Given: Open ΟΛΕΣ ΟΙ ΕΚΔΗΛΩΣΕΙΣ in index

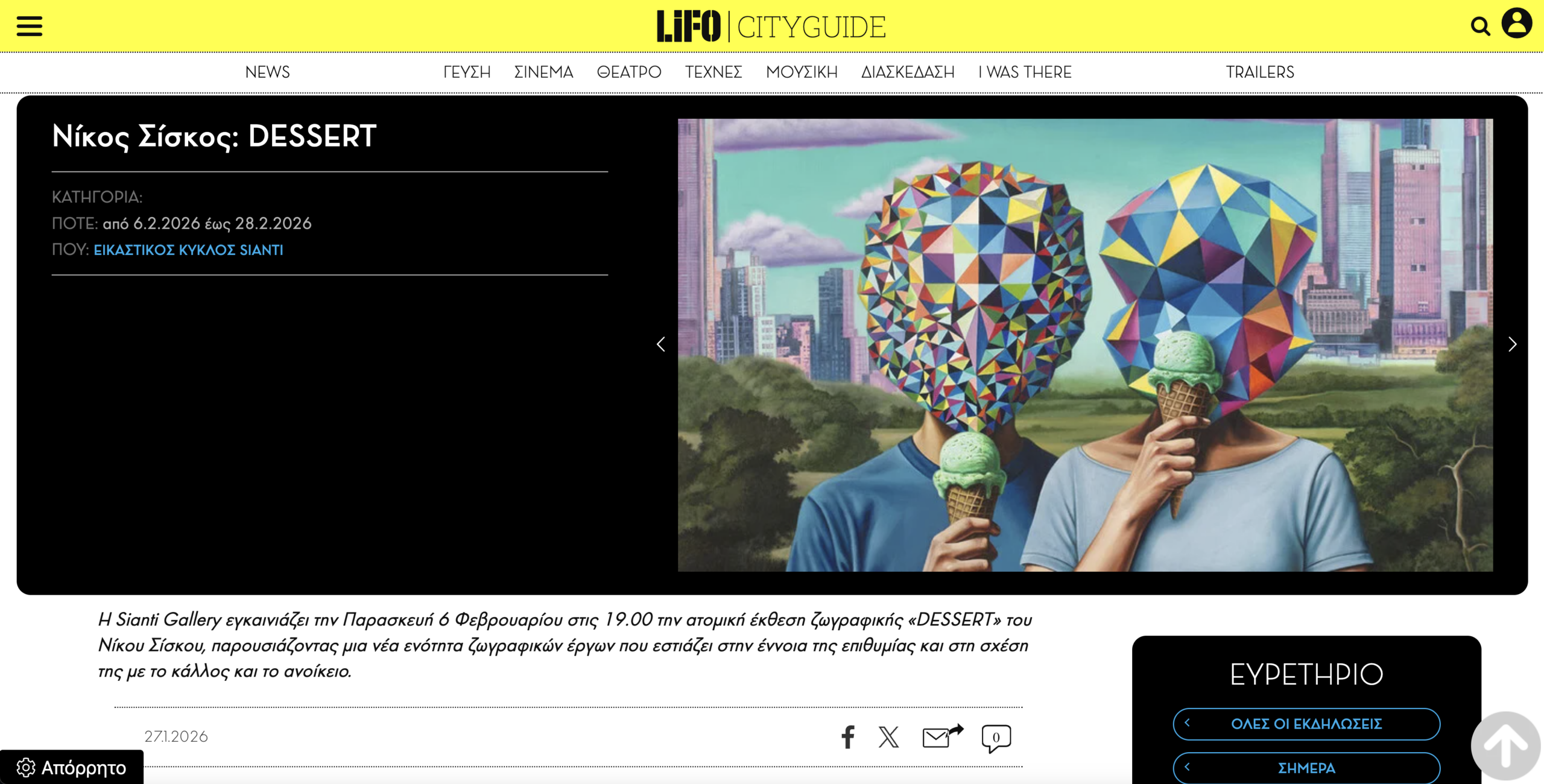Looking at the screenshot, I should 1306,724.
